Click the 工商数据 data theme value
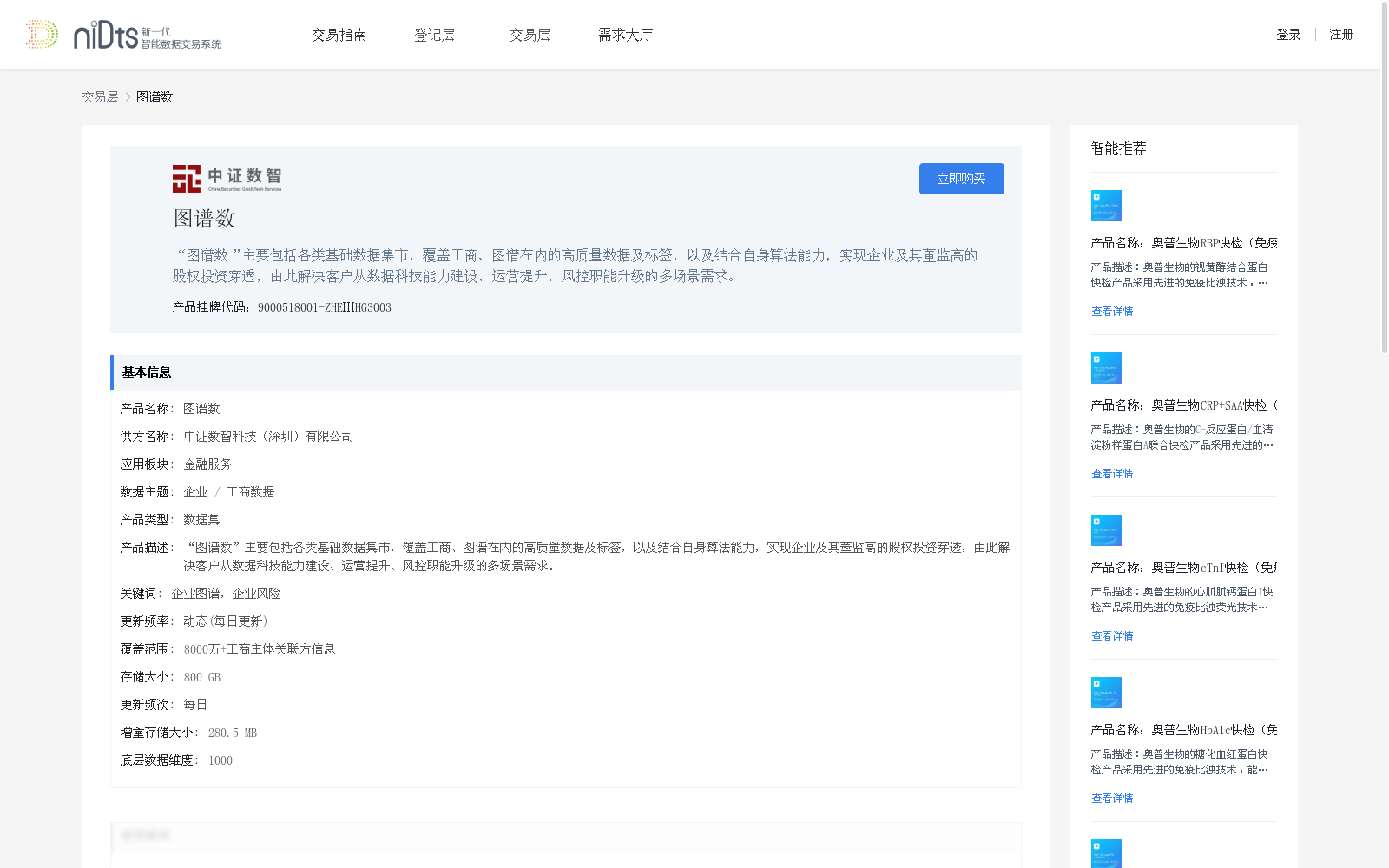1389x868 pixels. pyautogui.click(x=250, y=492)
